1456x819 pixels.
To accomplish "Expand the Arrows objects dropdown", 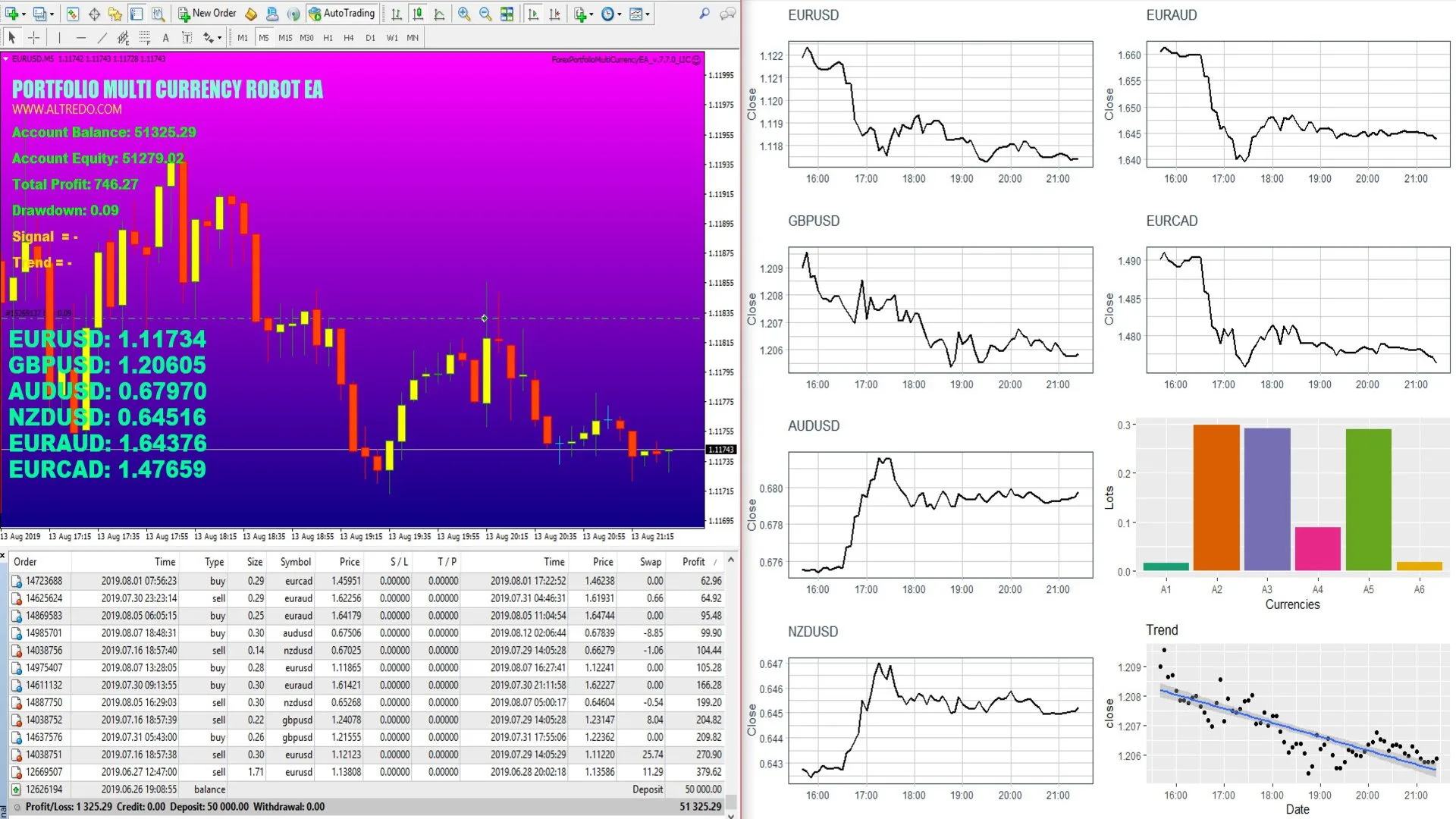I will (x=219, y=37).
